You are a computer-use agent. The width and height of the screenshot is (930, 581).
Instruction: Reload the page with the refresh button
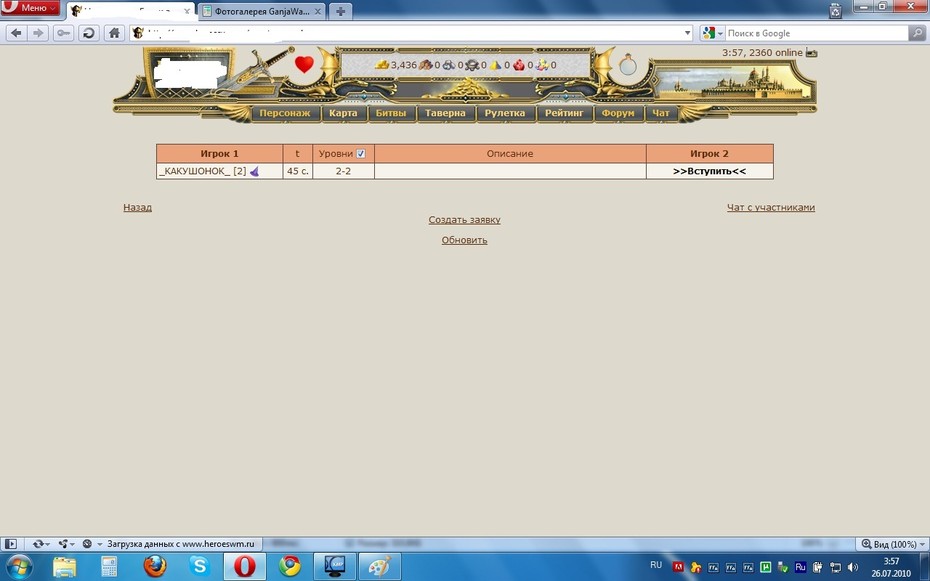point(89,33)
